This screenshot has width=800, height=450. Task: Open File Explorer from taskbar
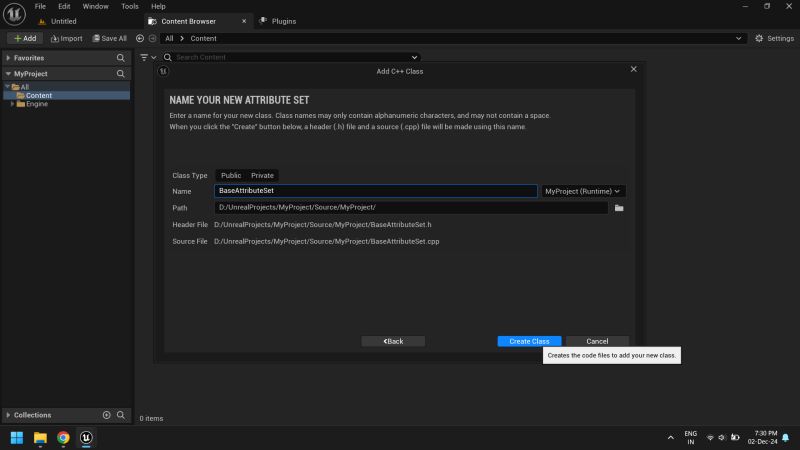pyautogui.click(x=40, y=438)
